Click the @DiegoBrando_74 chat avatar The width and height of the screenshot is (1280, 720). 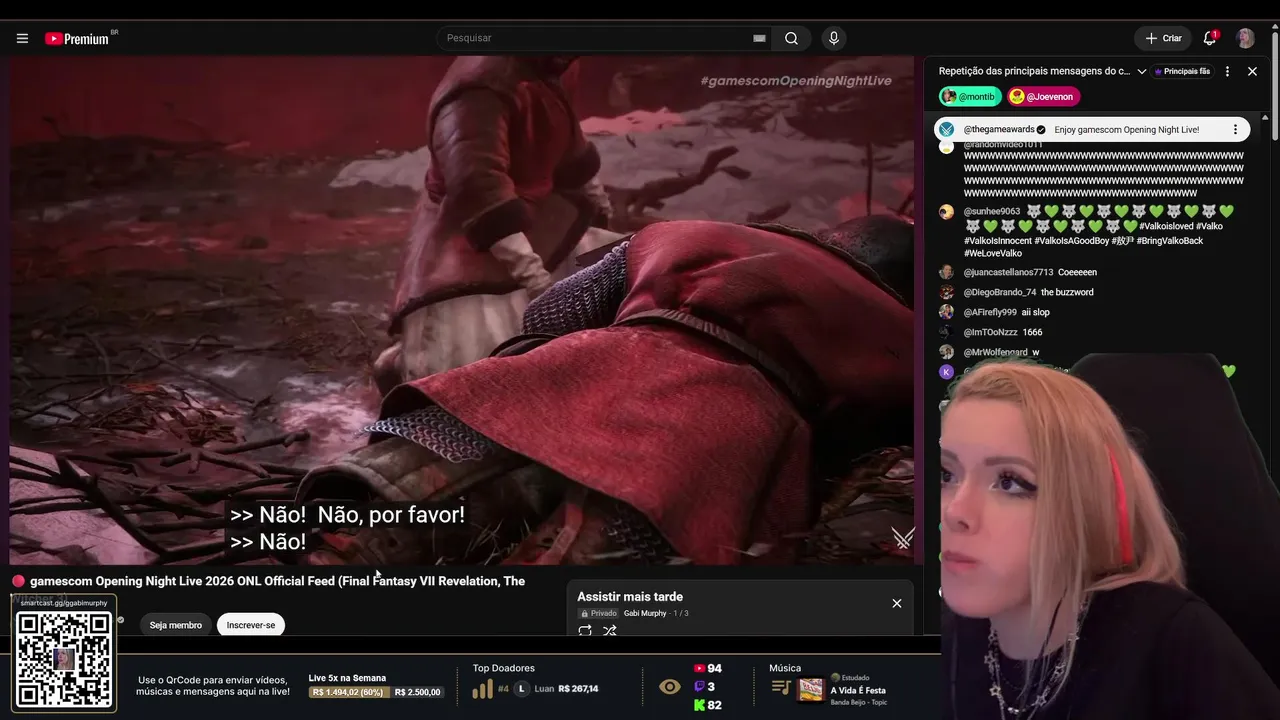[x=946, y=292]
